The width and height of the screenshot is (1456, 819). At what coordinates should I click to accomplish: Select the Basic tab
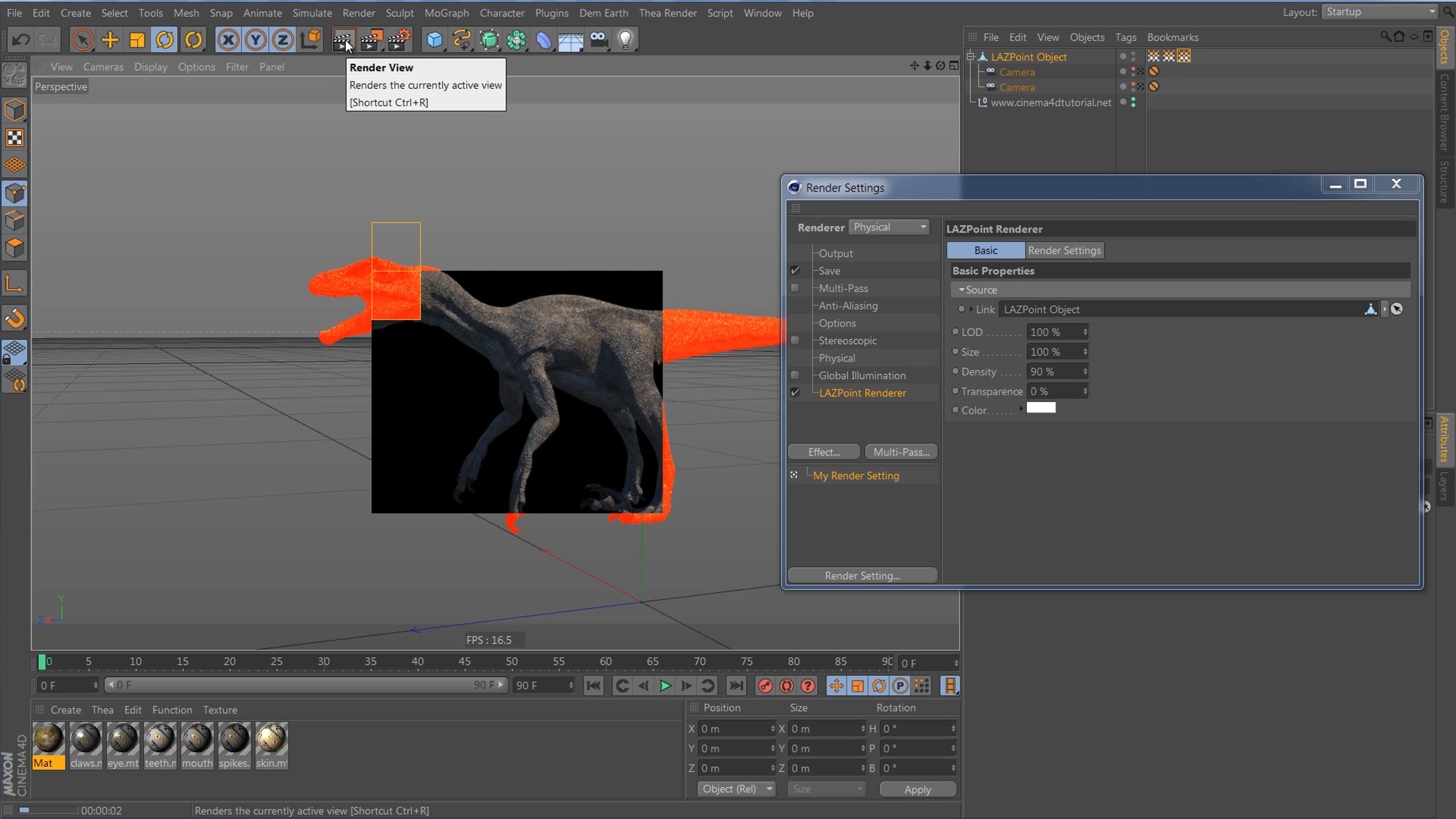[x=986, y=251]
